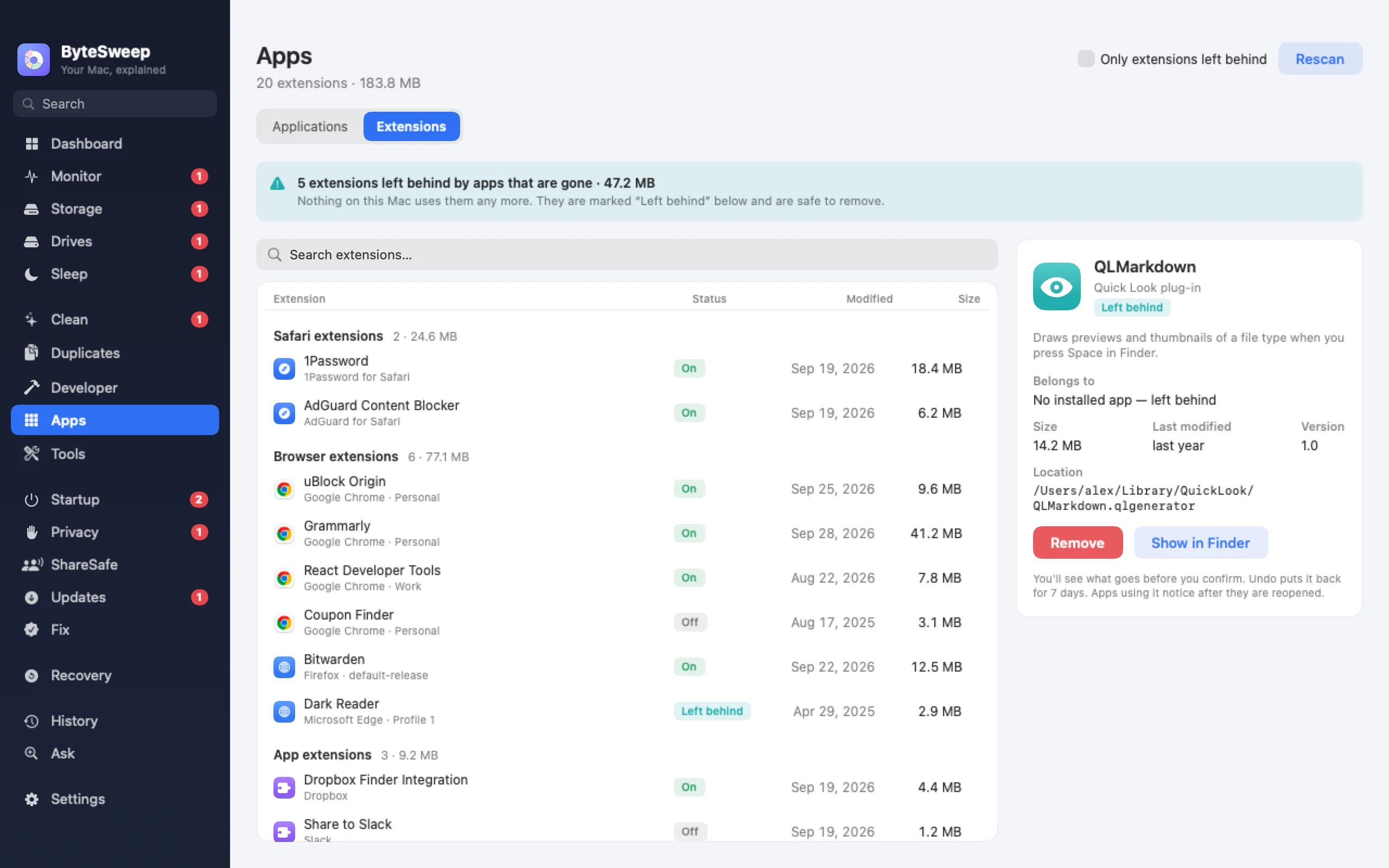This screenshot has height=868, width=1389.
Task: Sort by the Modified column header
Action: pyautogui.click(x=869, y=298)
